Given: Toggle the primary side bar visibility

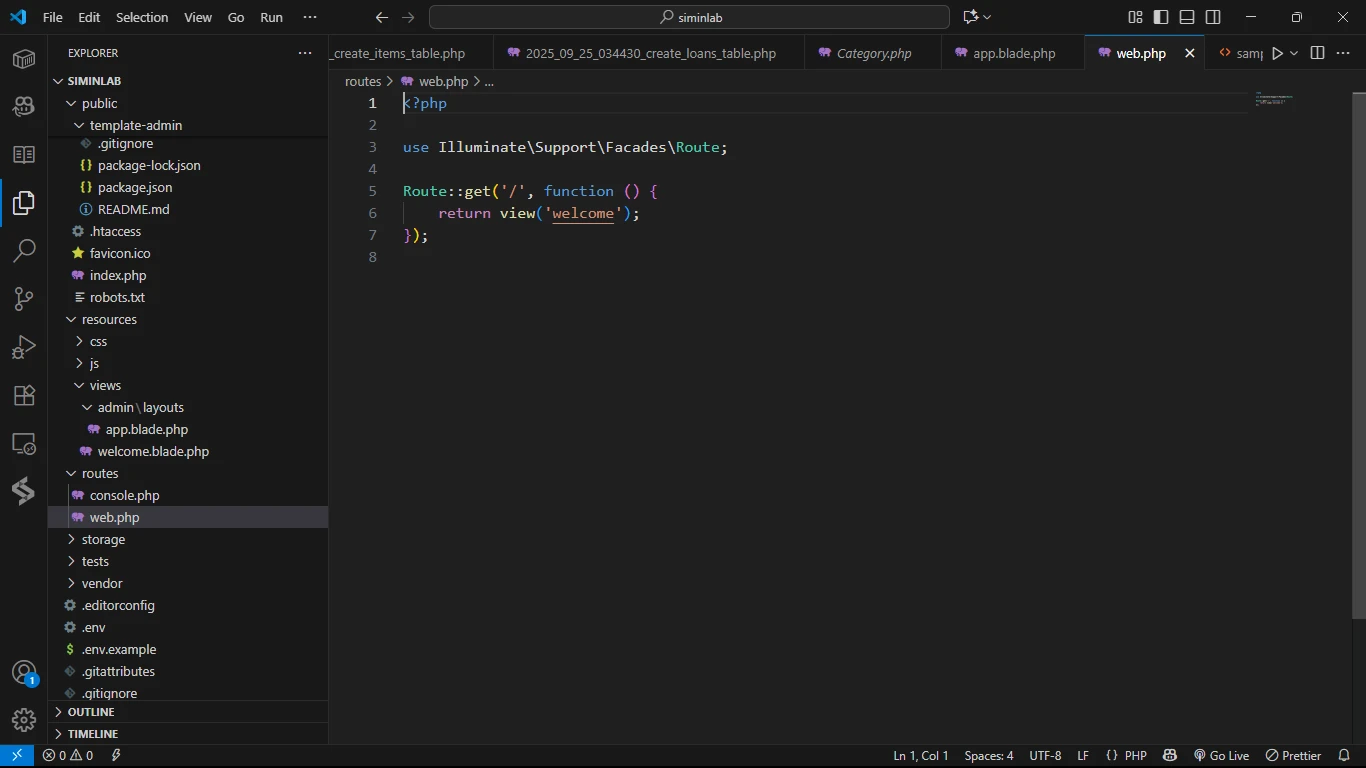Looking at the screenshot, I should pyautogui.click(x=1161, y=17).
